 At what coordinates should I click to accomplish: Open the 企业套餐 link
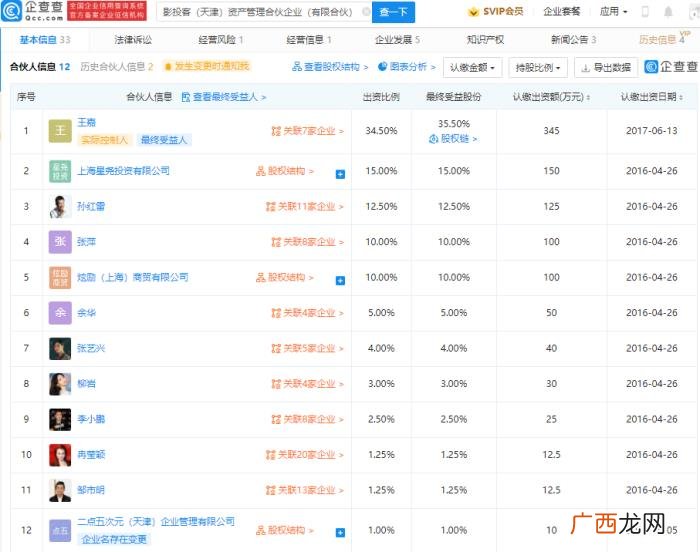click(x=562, y=12)
